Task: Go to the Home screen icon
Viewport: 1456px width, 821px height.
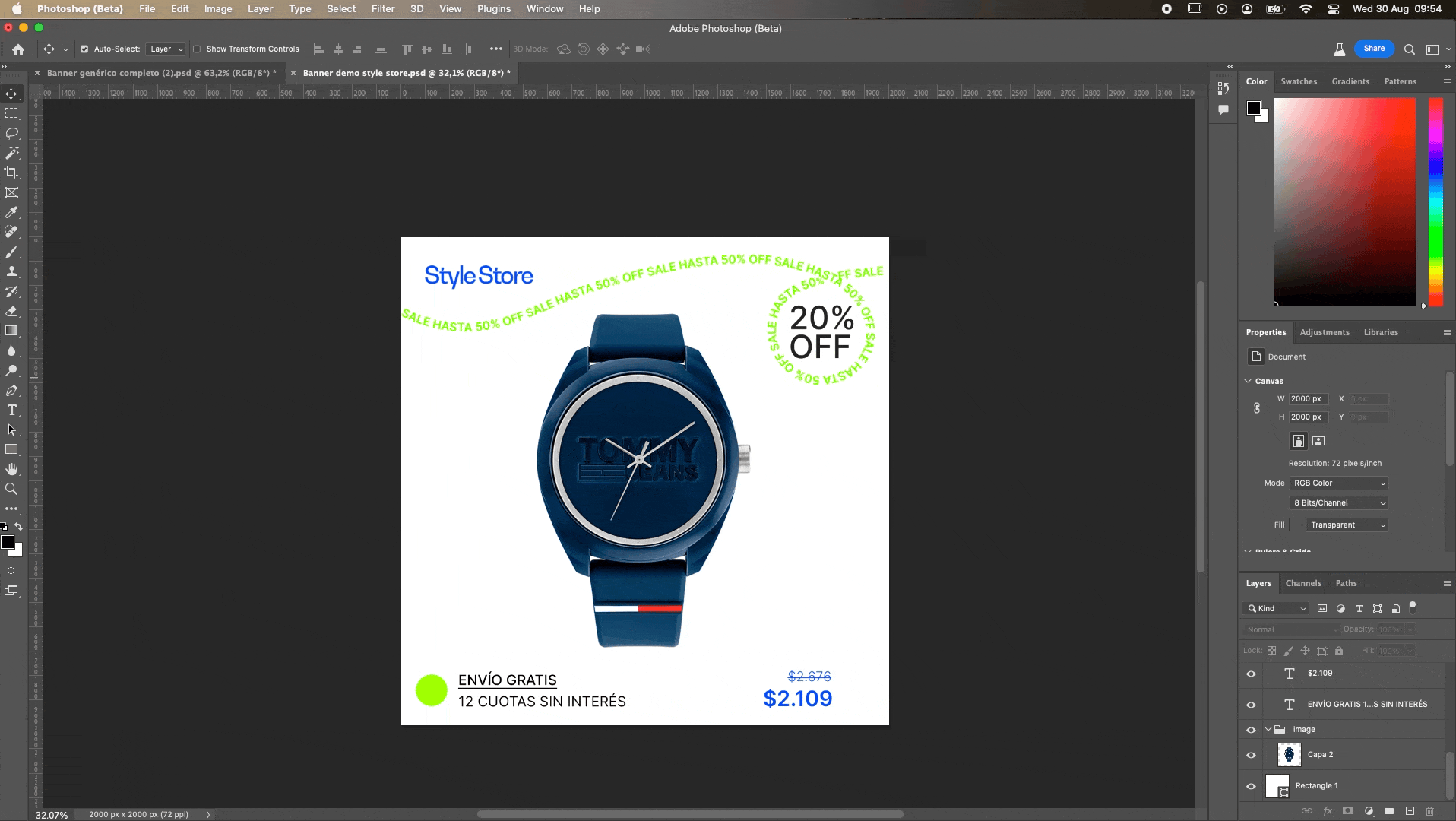Action: point(18,49)
